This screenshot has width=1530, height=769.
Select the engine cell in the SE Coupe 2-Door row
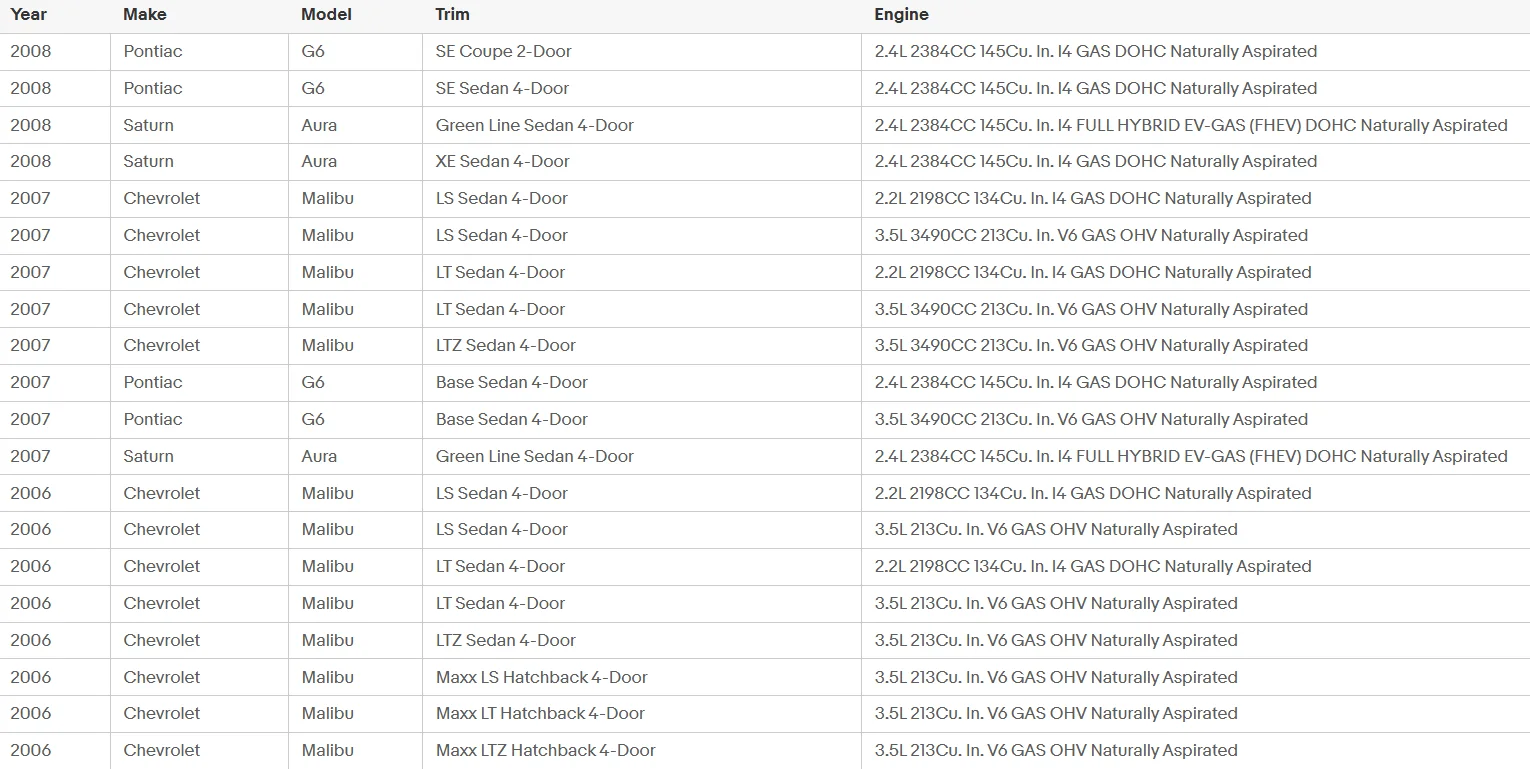[x=1096, y=51]
